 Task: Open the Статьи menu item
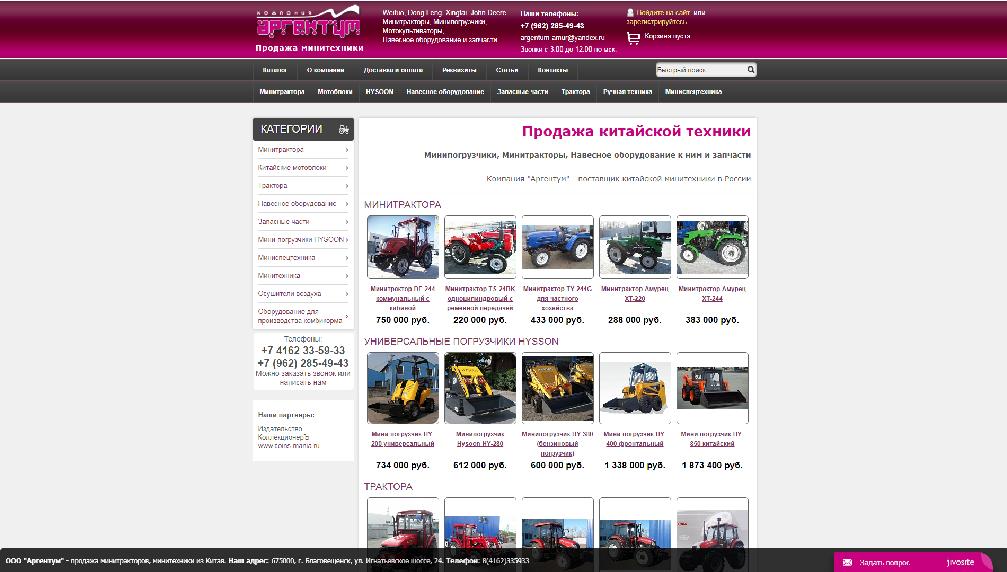[507, 70]
